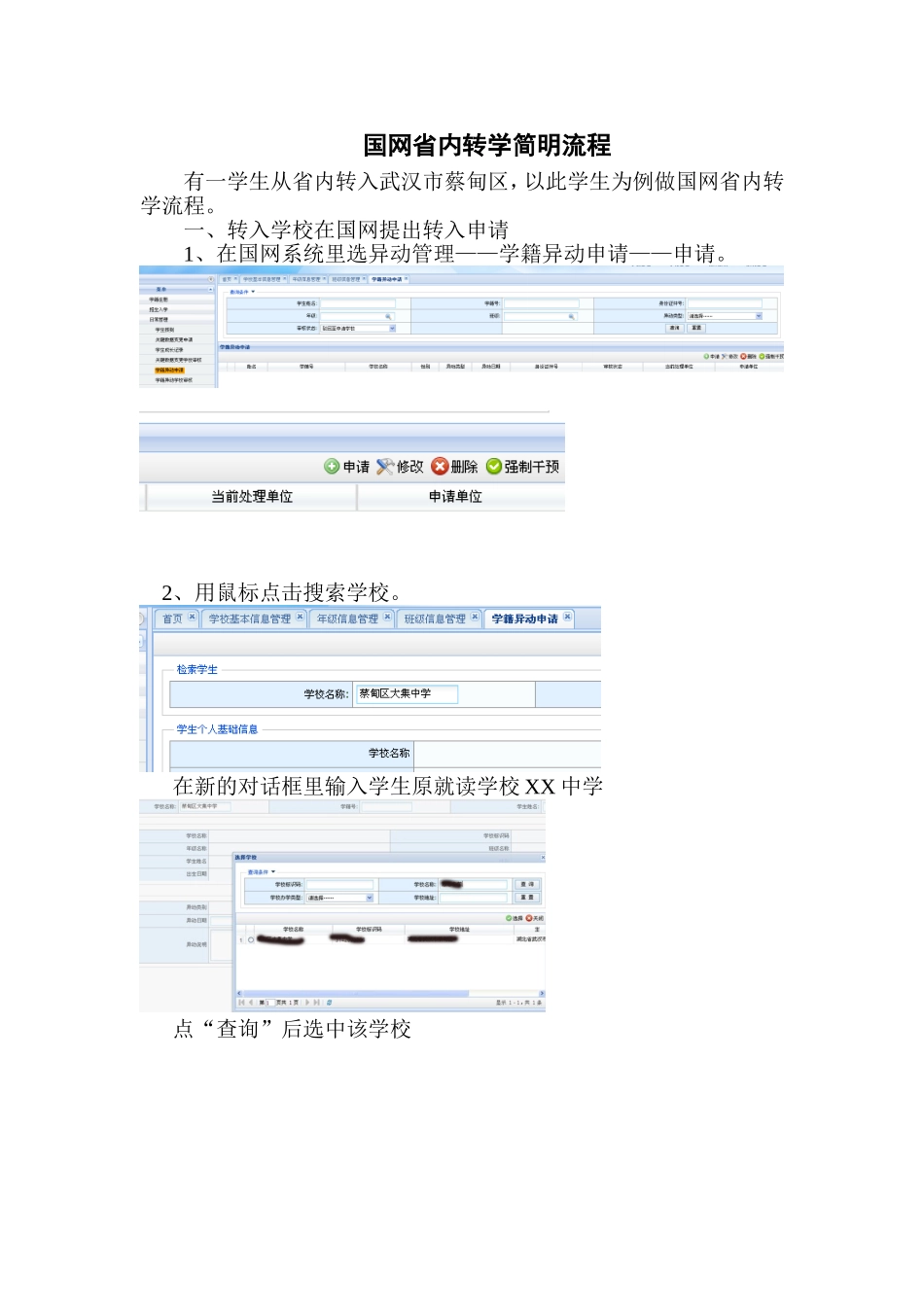The image size is (924, 1307).
Task: Open the 异动类型 dropdown in query panel
Action: coord(725,315)
